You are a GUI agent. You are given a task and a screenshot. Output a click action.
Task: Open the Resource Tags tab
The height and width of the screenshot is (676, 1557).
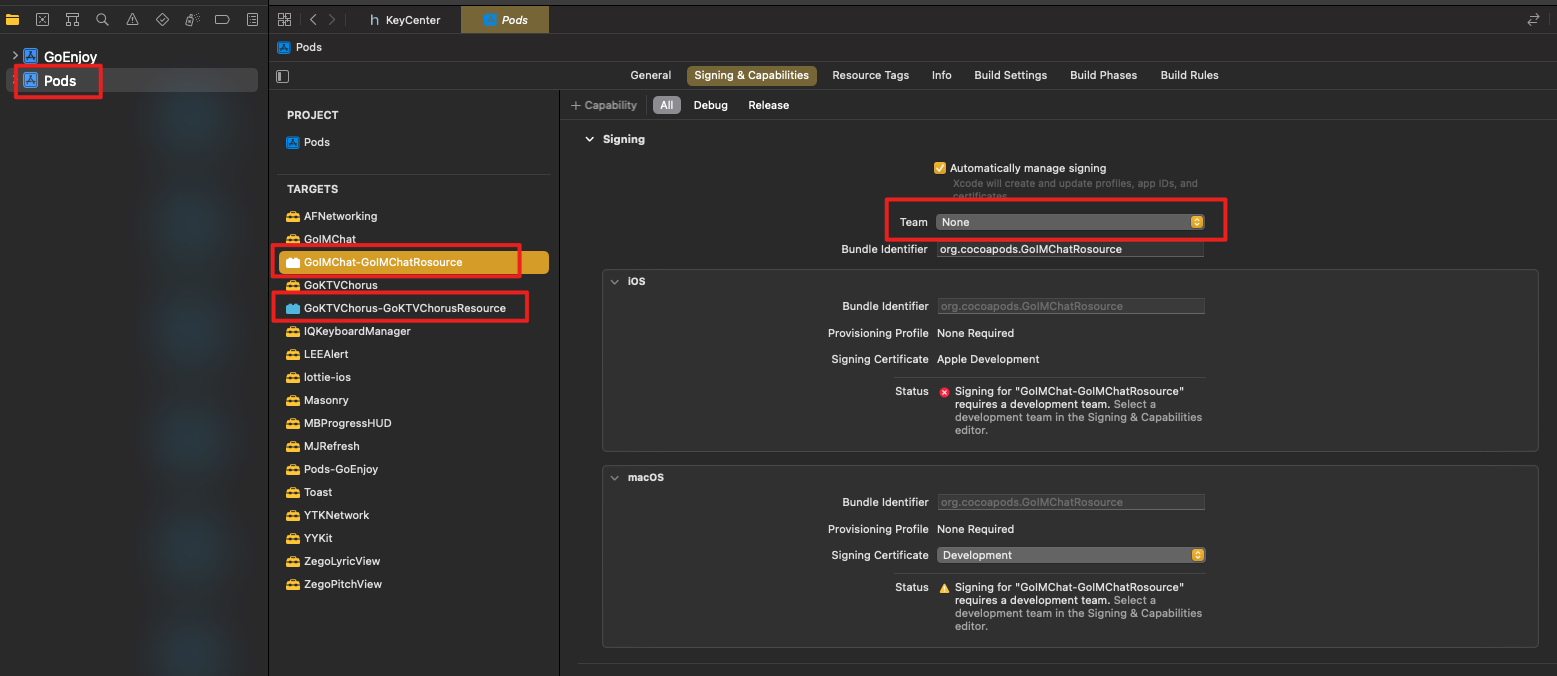click(x=871, y=76)
